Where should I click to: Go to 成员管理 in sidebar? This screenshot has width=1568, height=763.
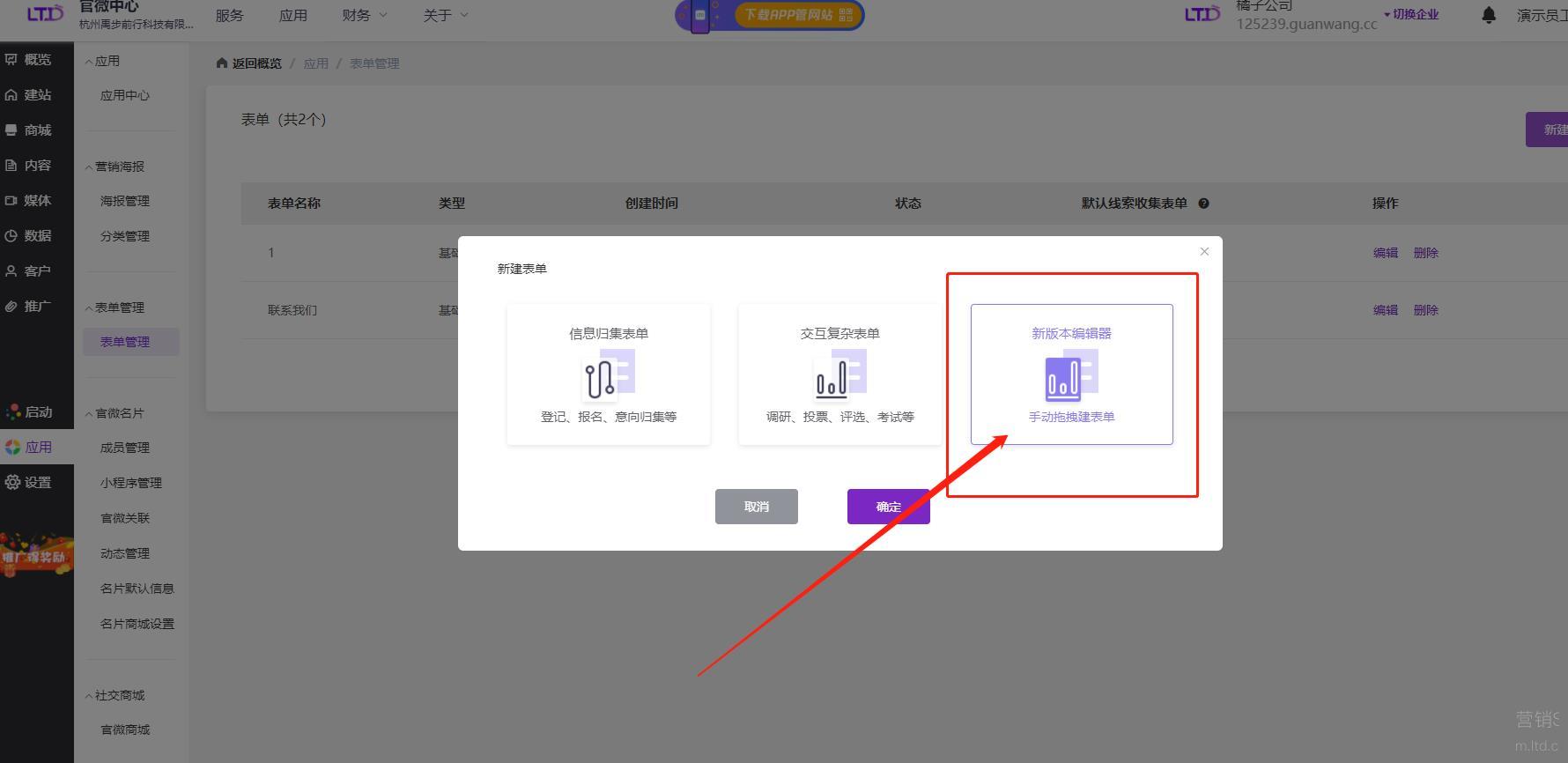pyautogui.click(x=125, y=448)
